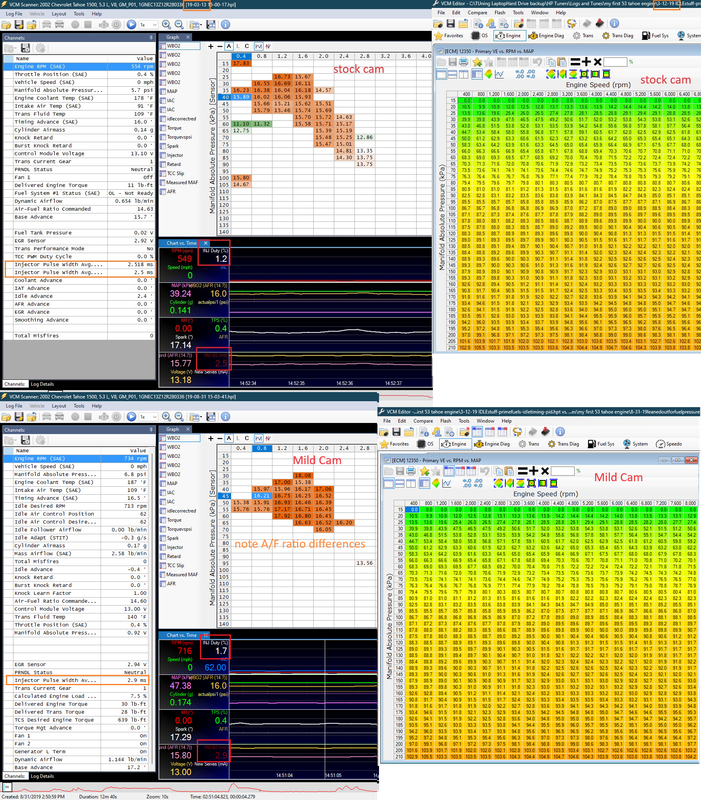Zoom out icon in top VCM Scanner toolbar
This screenshot has height=800, width=701.
179,24
